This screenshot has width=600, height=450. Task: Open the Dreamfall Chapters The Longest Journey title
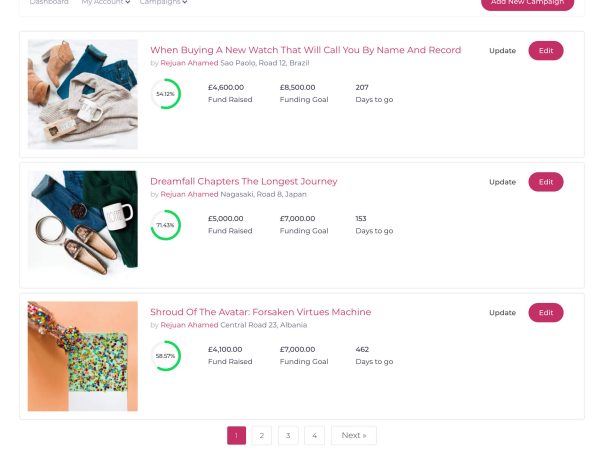[x=244, y=181]
